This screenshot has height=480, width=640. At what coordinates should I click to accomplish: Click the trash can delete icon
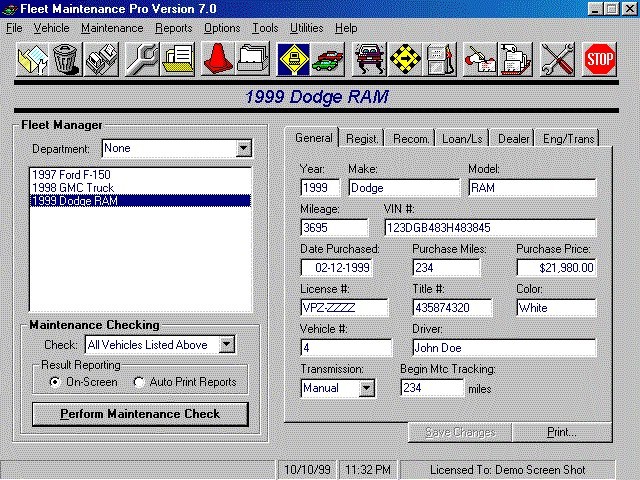(x=65, y=60)
